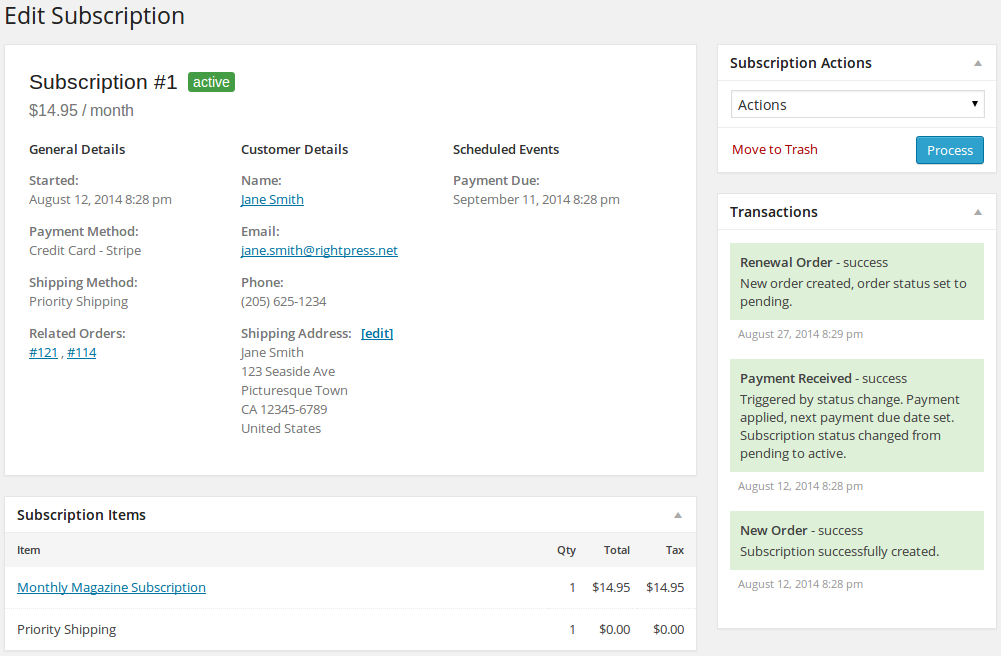Click the green active status badge

[211, 82]
